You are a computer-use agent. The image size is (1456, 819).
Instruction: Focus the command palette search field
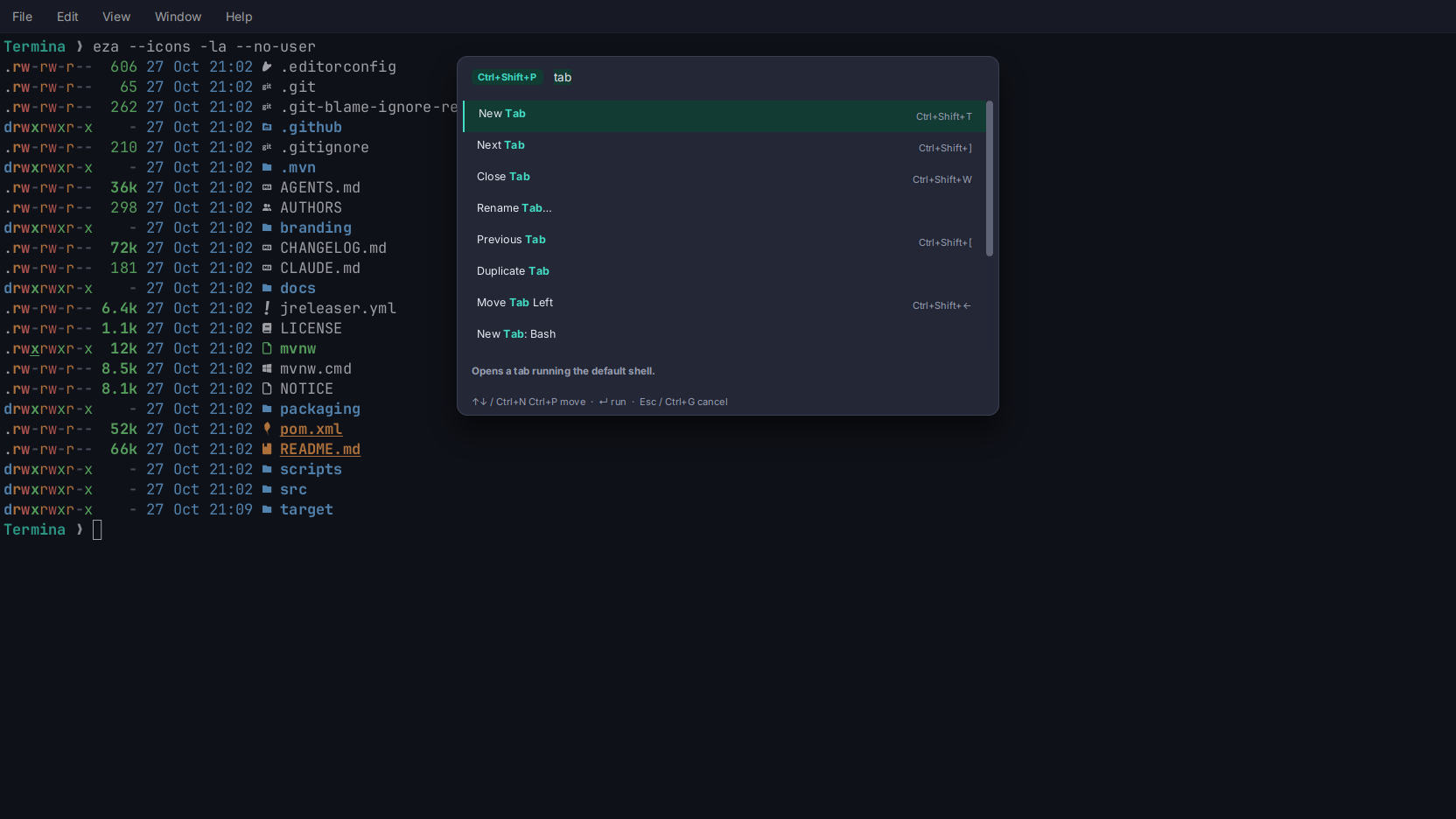tap(770, 77)
